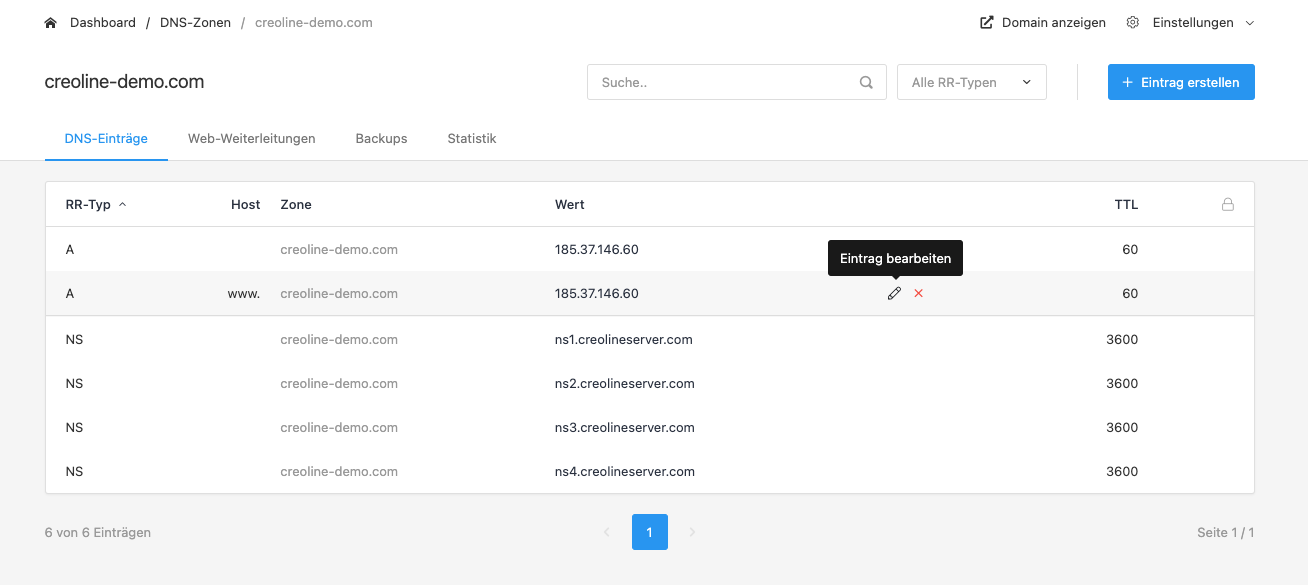Click the home icon in breadcrumb
1308x585 pixels.
point(51,22)
